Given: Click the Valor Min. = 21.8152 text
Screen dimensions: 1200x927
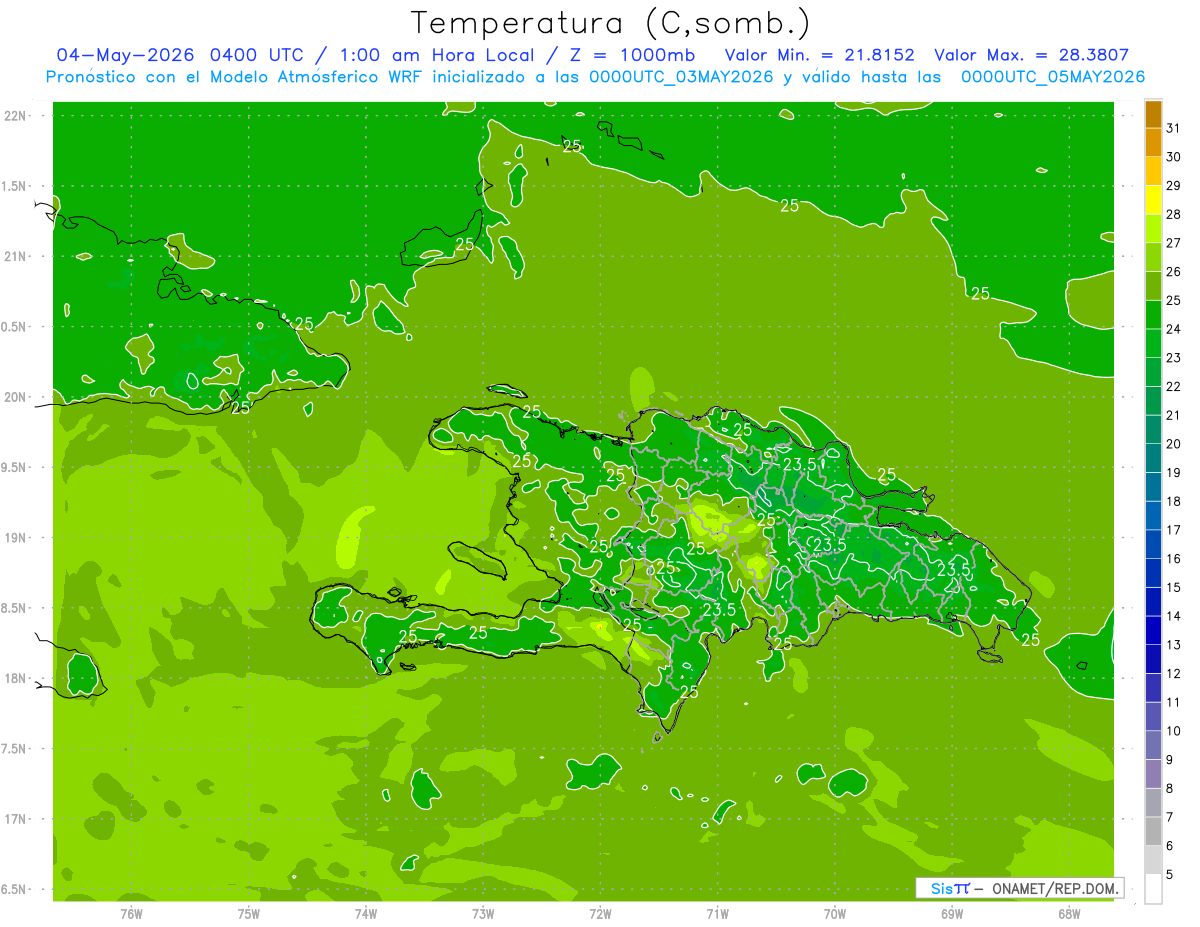Looking at the screenshot, I should pyautogui.click(x=822, y=55).
